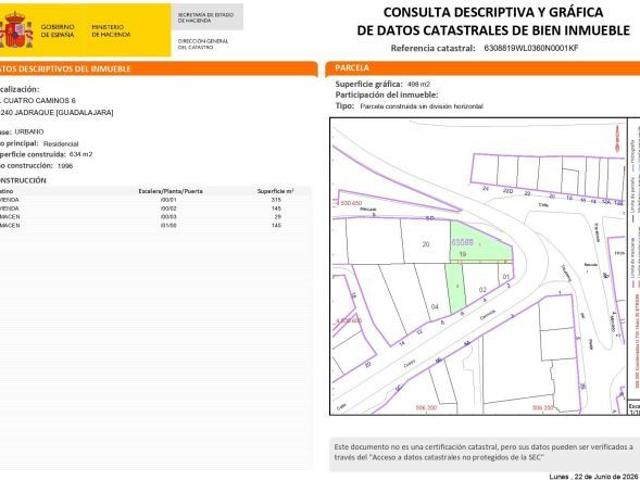Screen dimensions: 640x480
Task: Click the orange "DESCRIPTIVOS DEL INMUEBLE" header
Action: coord(158,69)
